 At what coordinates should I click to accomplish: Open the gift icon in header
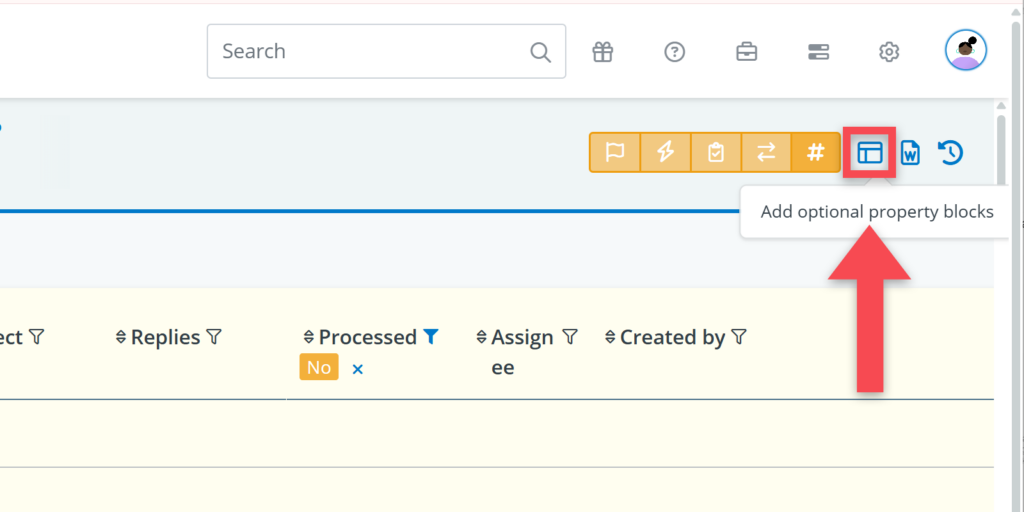602,52
